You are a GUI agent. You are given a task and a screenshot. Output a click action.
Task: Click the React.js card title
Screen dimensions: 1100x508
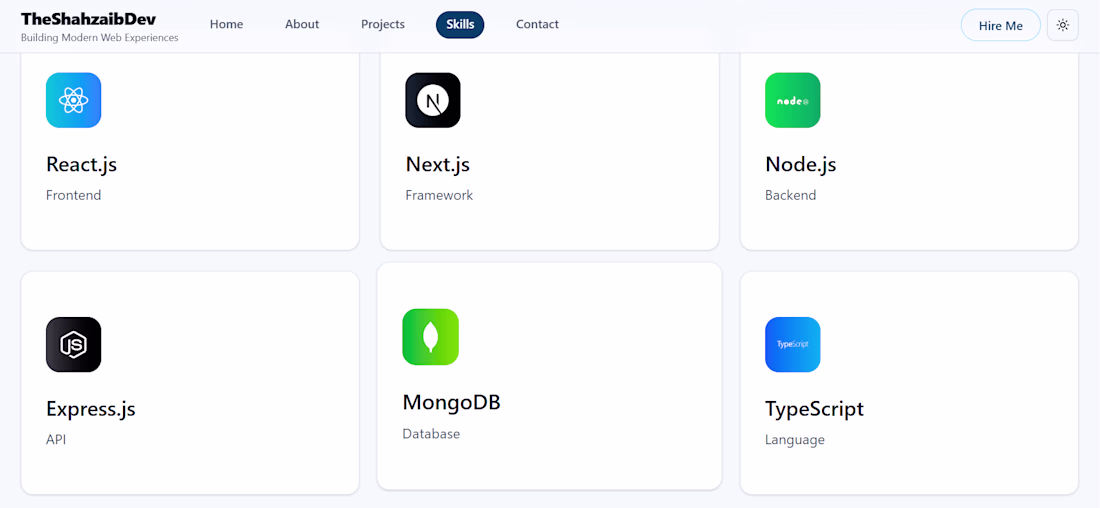[81, 164]
